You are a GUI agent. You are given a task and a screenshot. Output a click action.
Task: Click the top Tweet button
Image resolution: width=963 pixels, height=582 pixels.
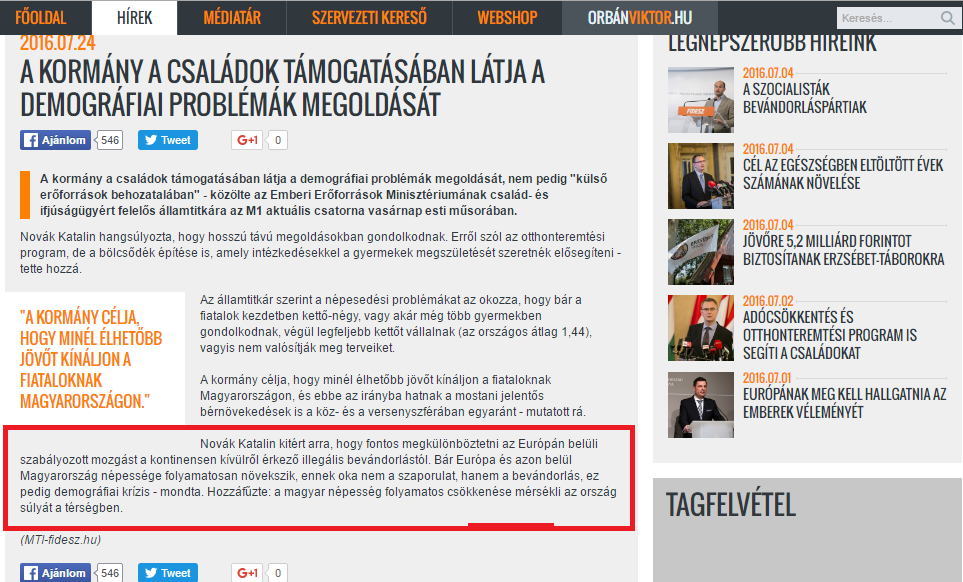coord(168,140)
